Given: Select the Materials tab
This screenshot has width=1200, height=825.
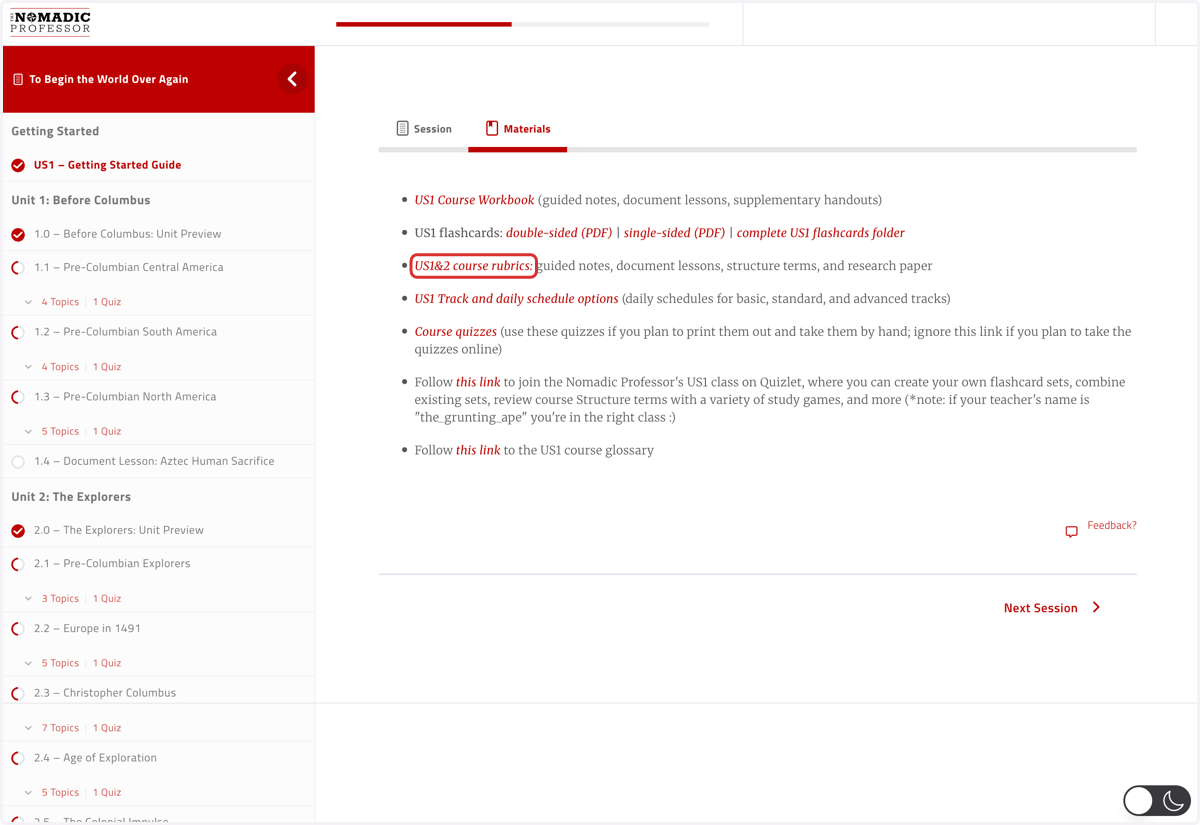Looking at the screenshot, I should 518,129.
